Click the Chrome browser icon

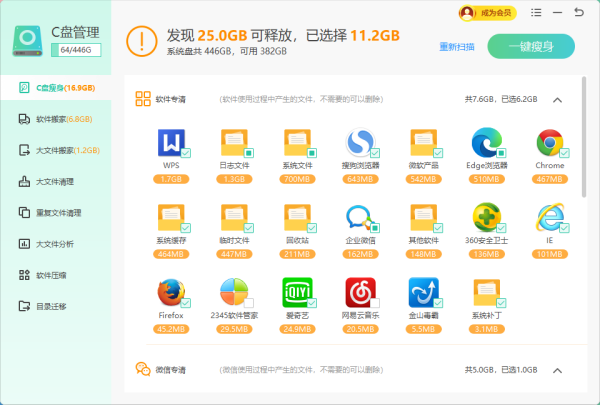(x=549, y=142)
